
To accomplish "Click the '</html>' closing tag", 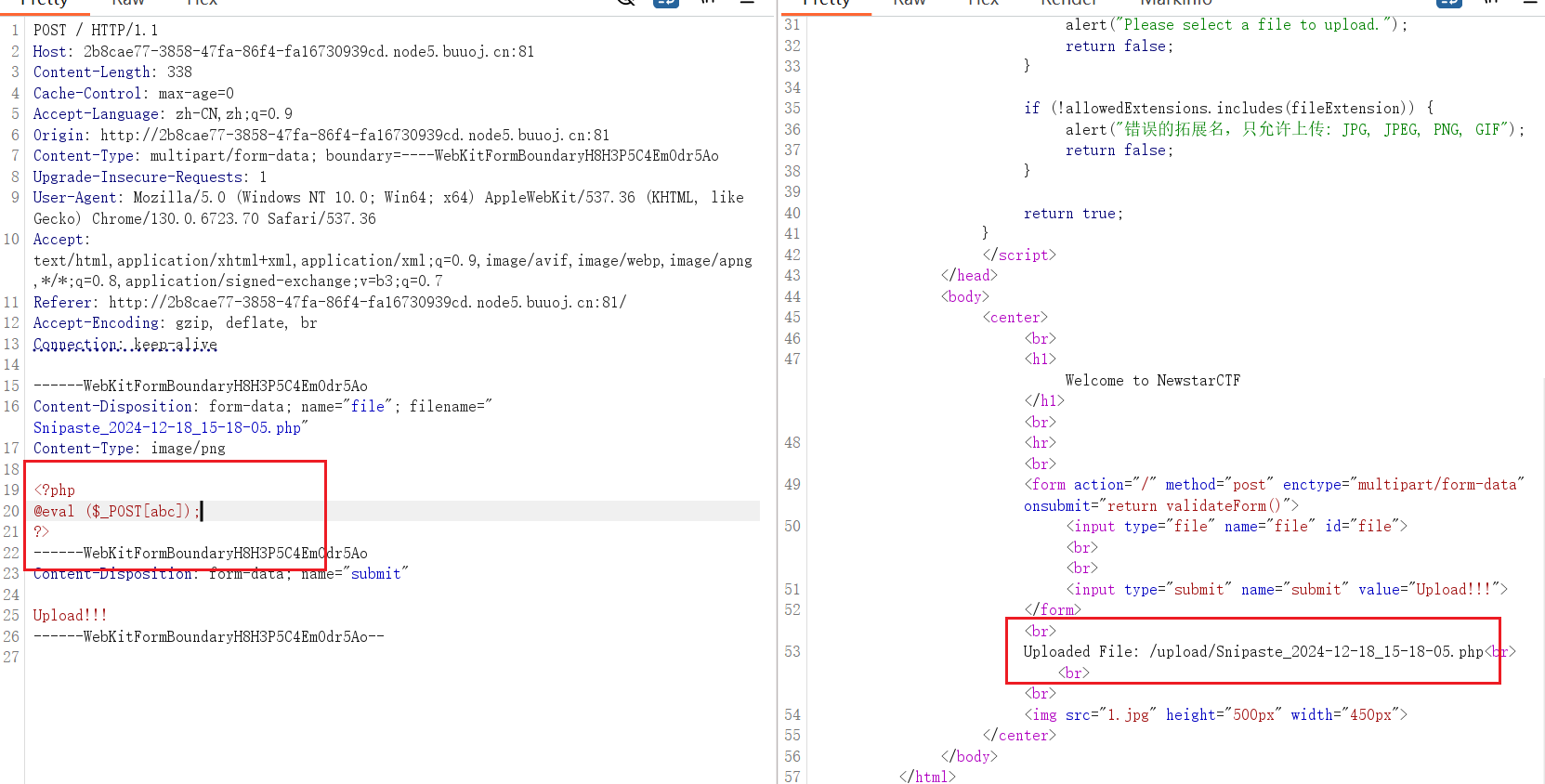I will point(927,777).
